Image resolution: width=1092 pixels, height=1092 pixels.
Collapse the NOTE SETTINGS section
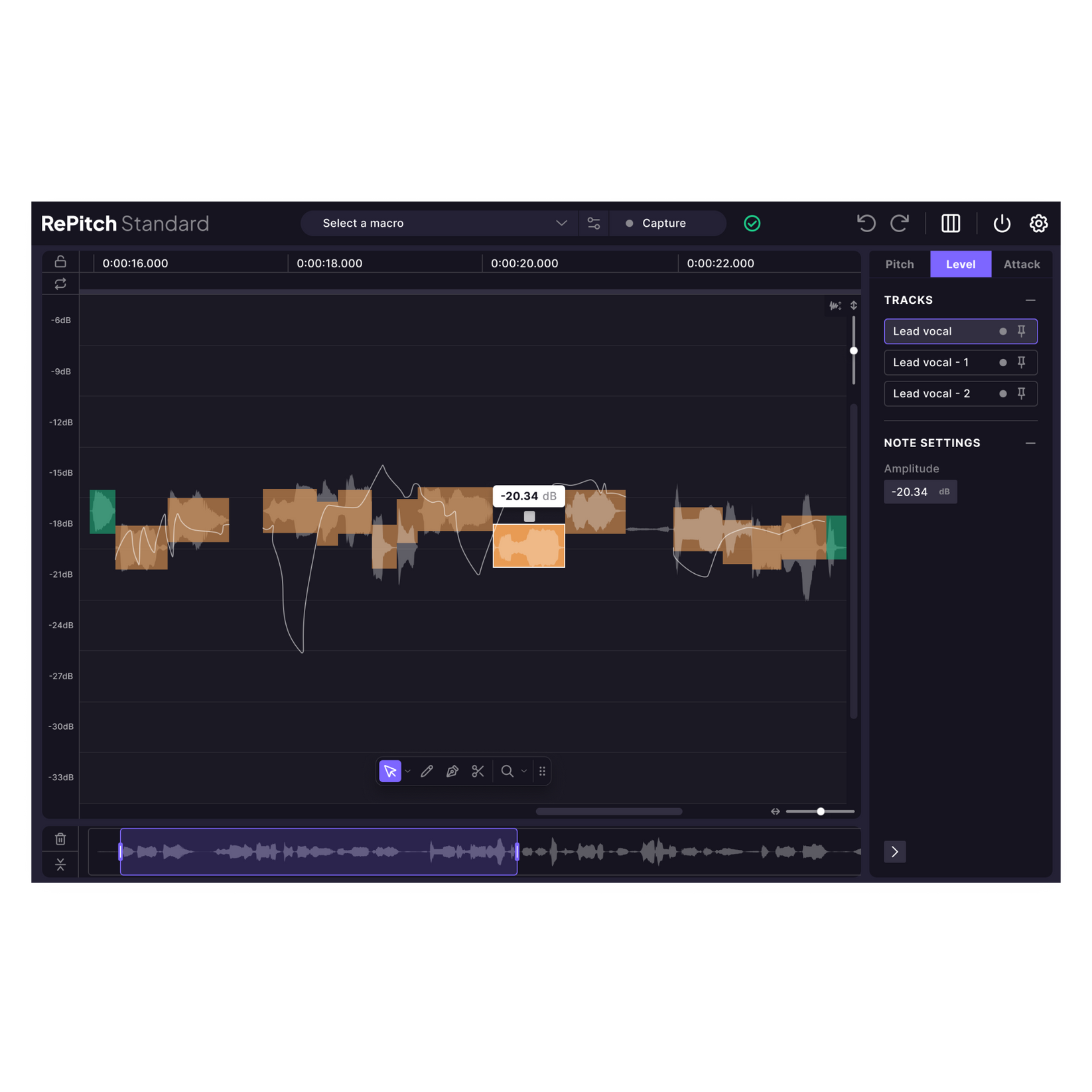coord(1030,443)
